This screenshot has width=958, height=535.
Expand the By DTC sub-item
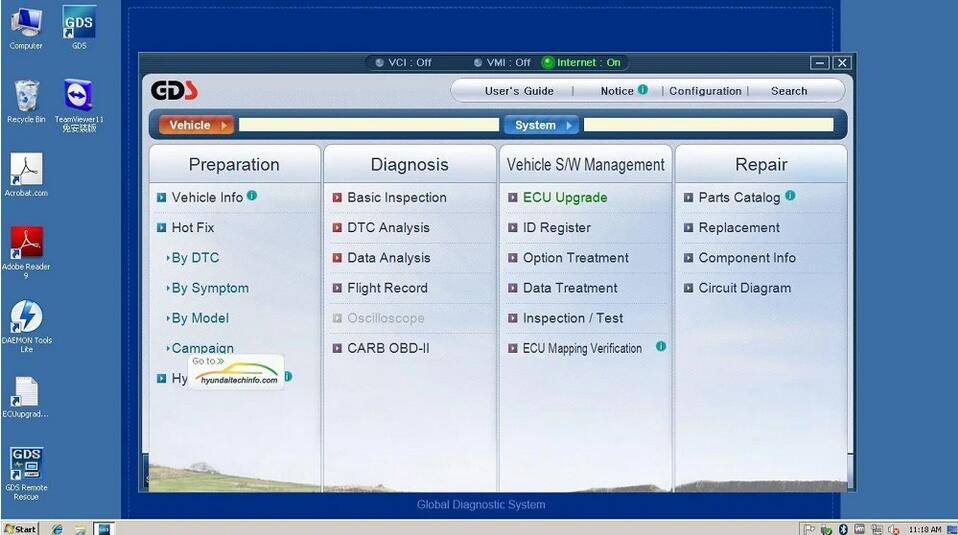tap(194, 258)
